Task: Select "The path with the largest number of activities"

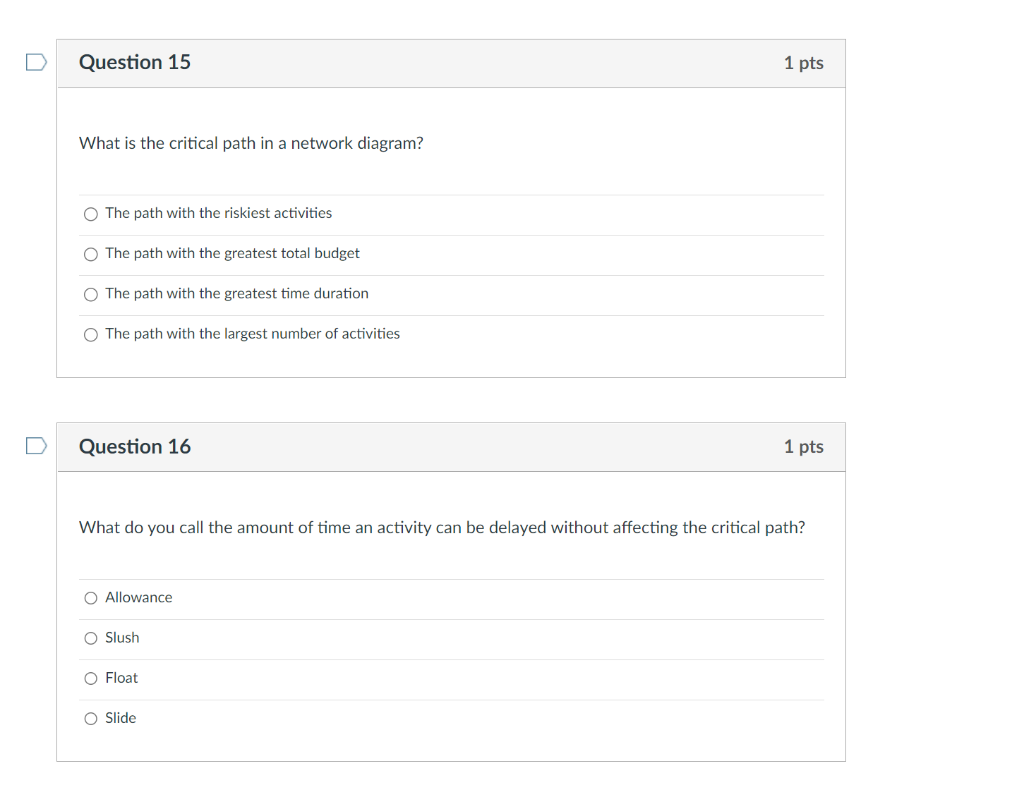Action: point(90,334)
